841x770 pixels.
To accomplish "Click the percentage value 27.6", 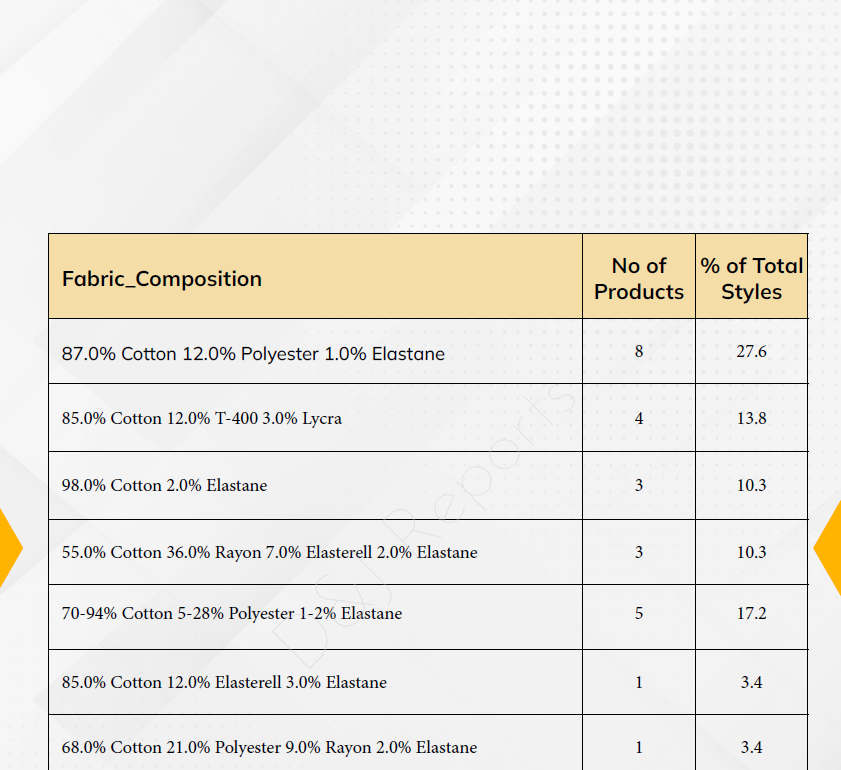I will point(751,351).
